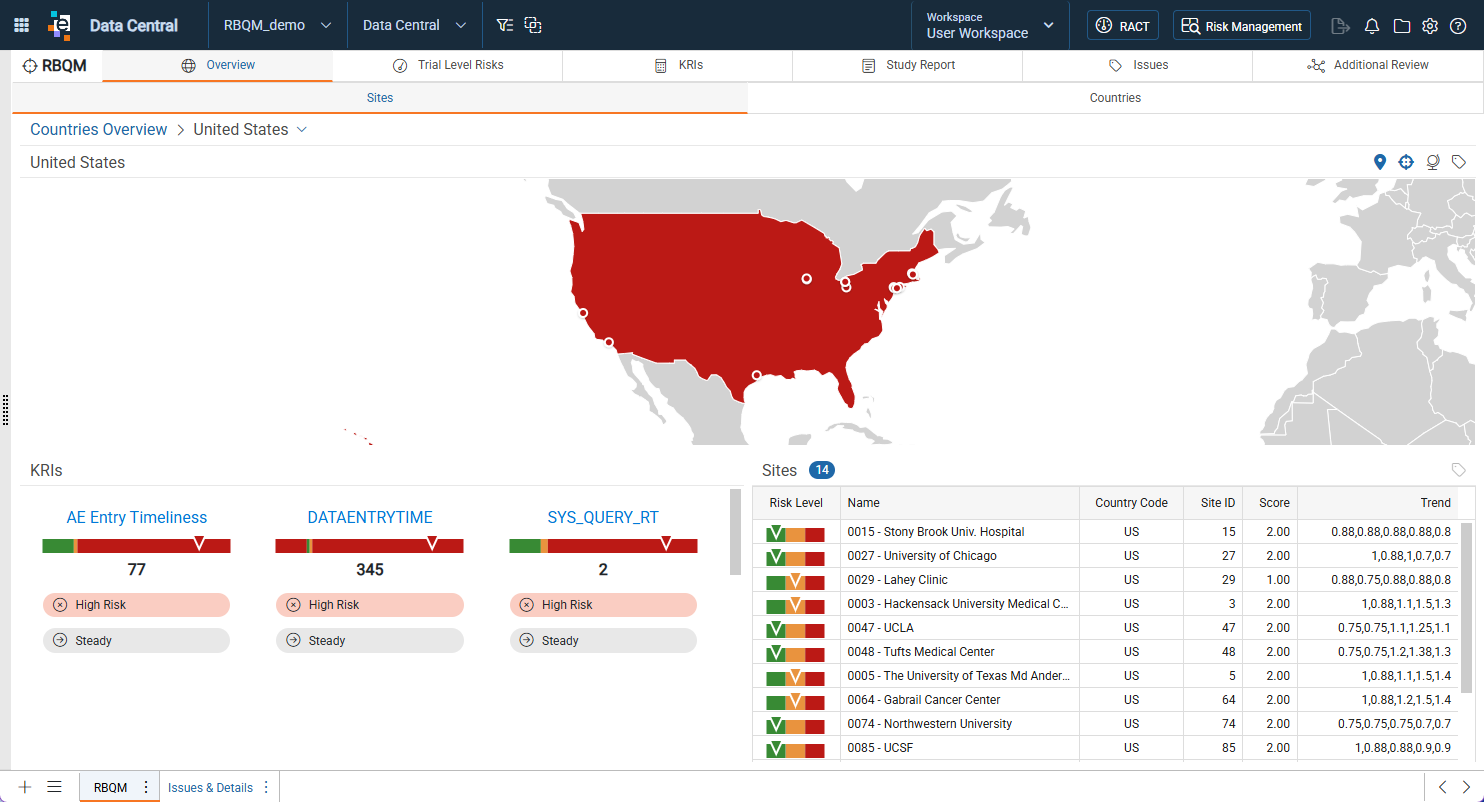The image size is (1484, 802).
Task: Click the SYS_QUERY_RT risk gauge bar
Action: [x=603, y=545]
